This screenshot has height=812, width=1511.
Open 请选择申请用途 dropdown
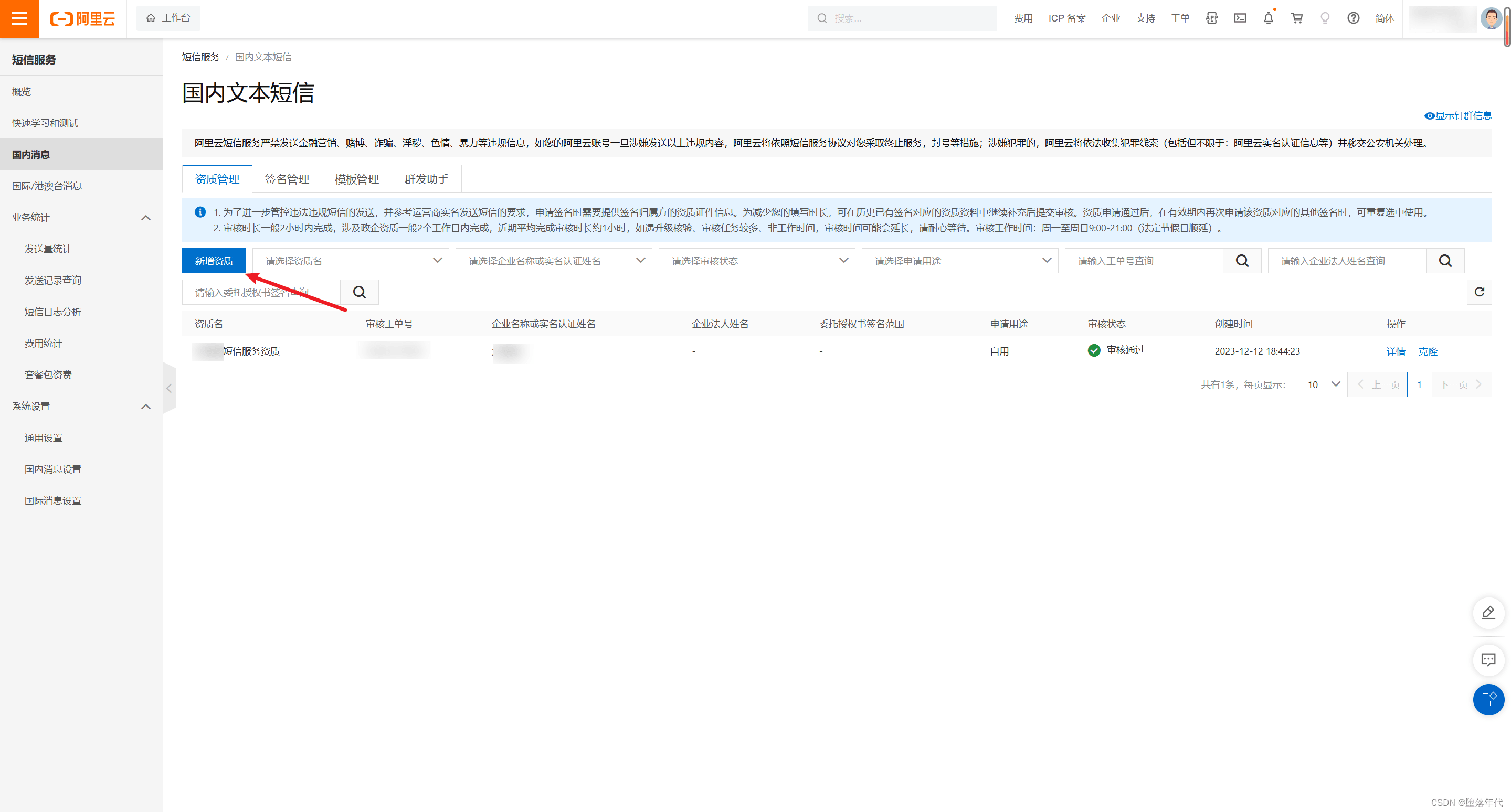point(960,261)
